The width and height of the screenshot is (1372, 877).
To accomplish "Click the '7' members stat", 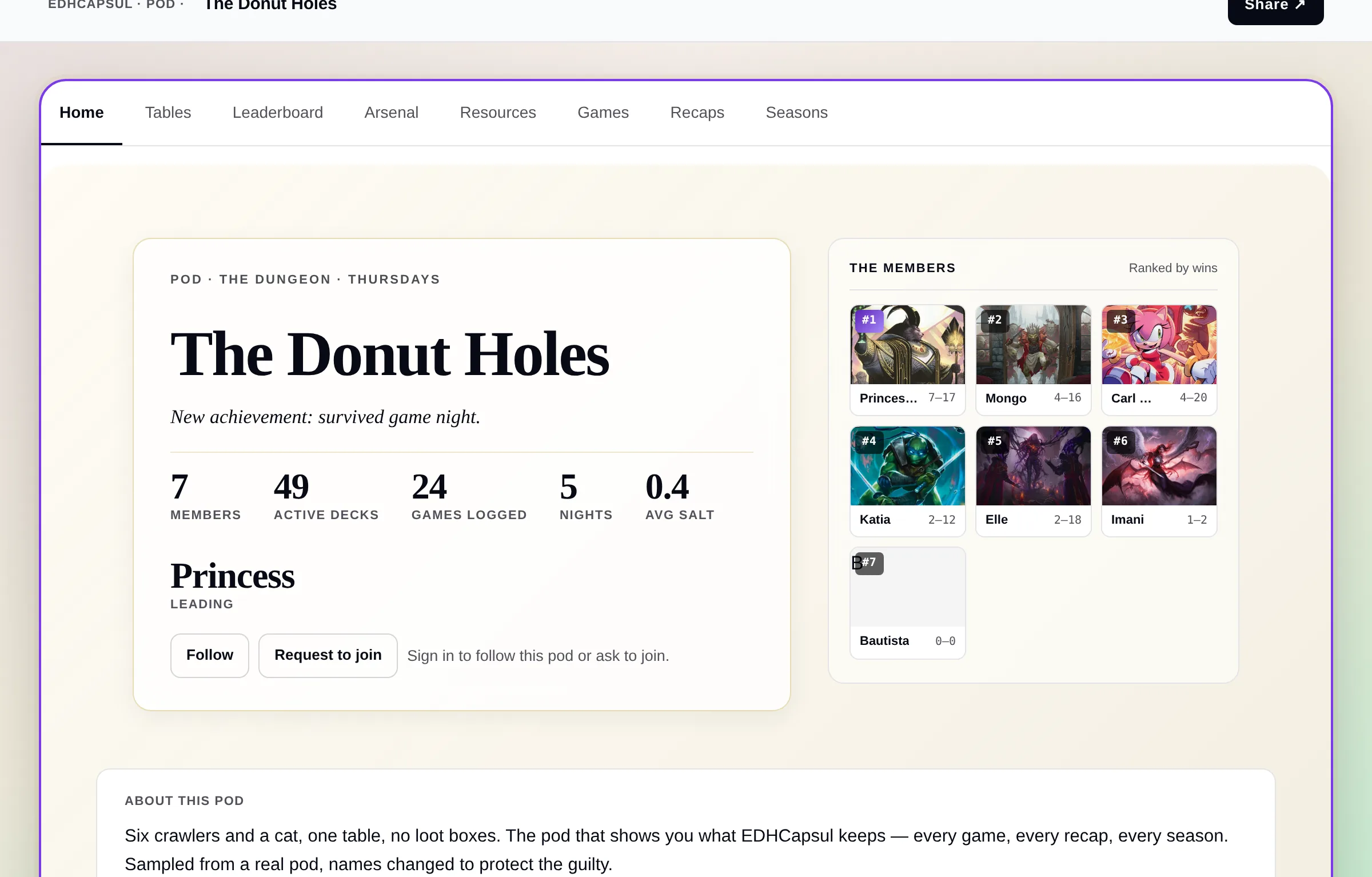I will point(180,487).
